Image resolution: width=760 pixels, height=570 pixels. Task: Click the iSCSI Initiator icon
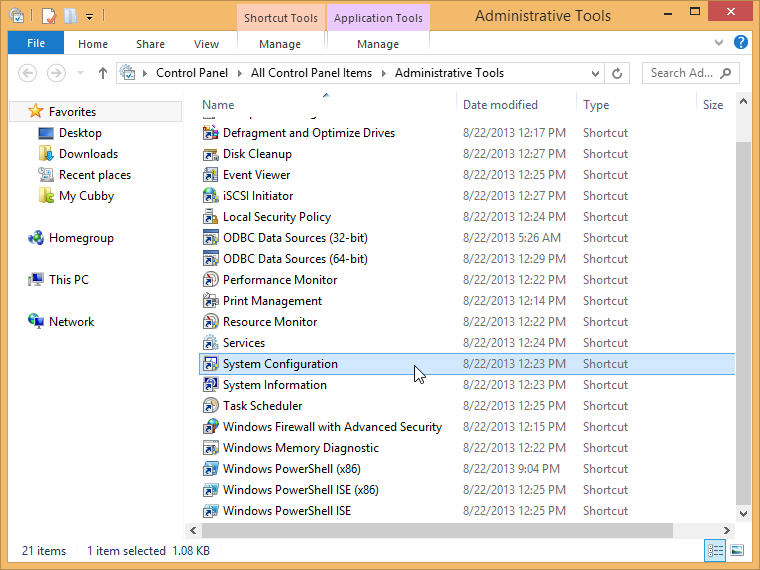click(210, 196)
